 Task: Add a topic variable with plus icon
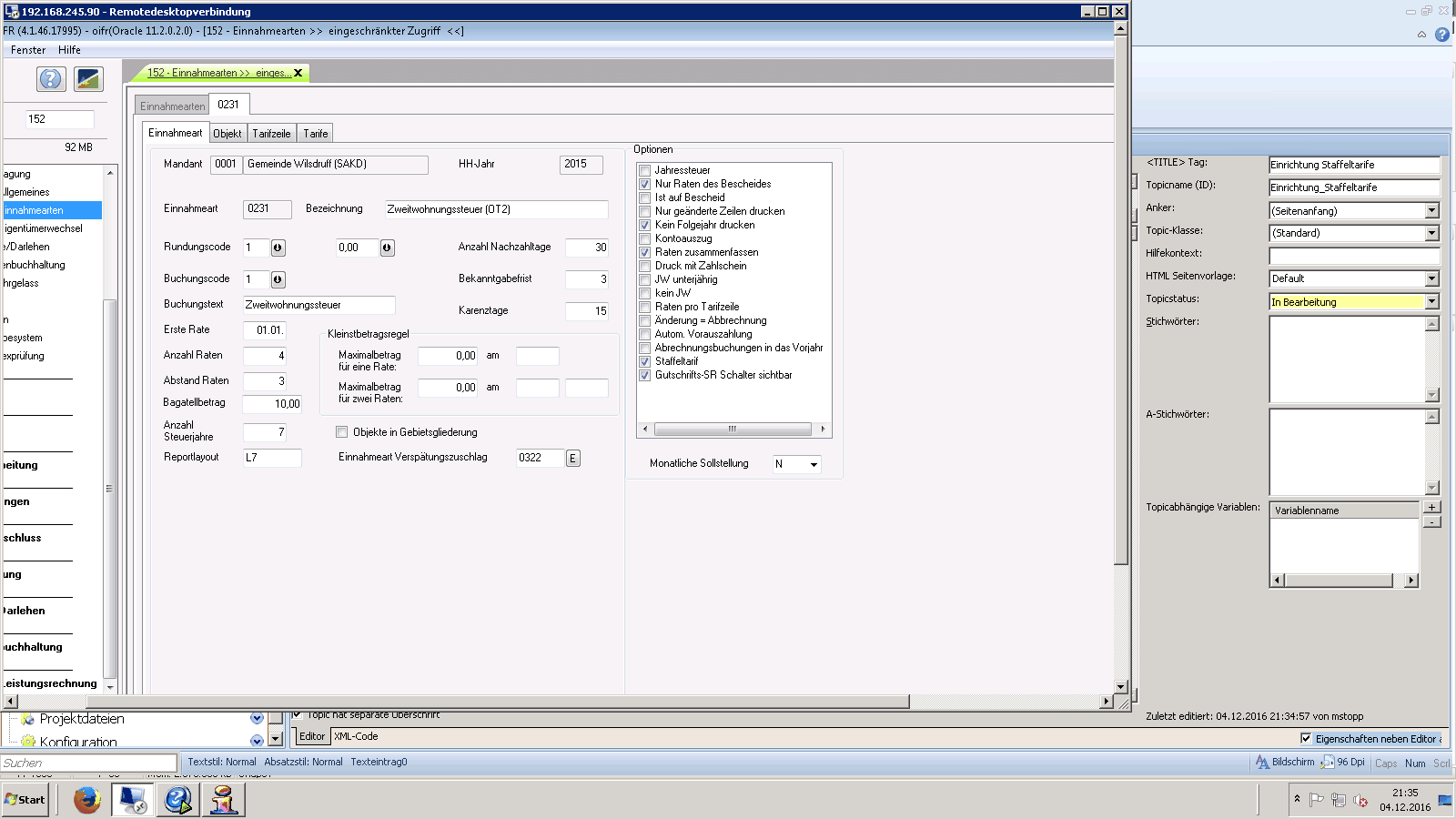1431,508
